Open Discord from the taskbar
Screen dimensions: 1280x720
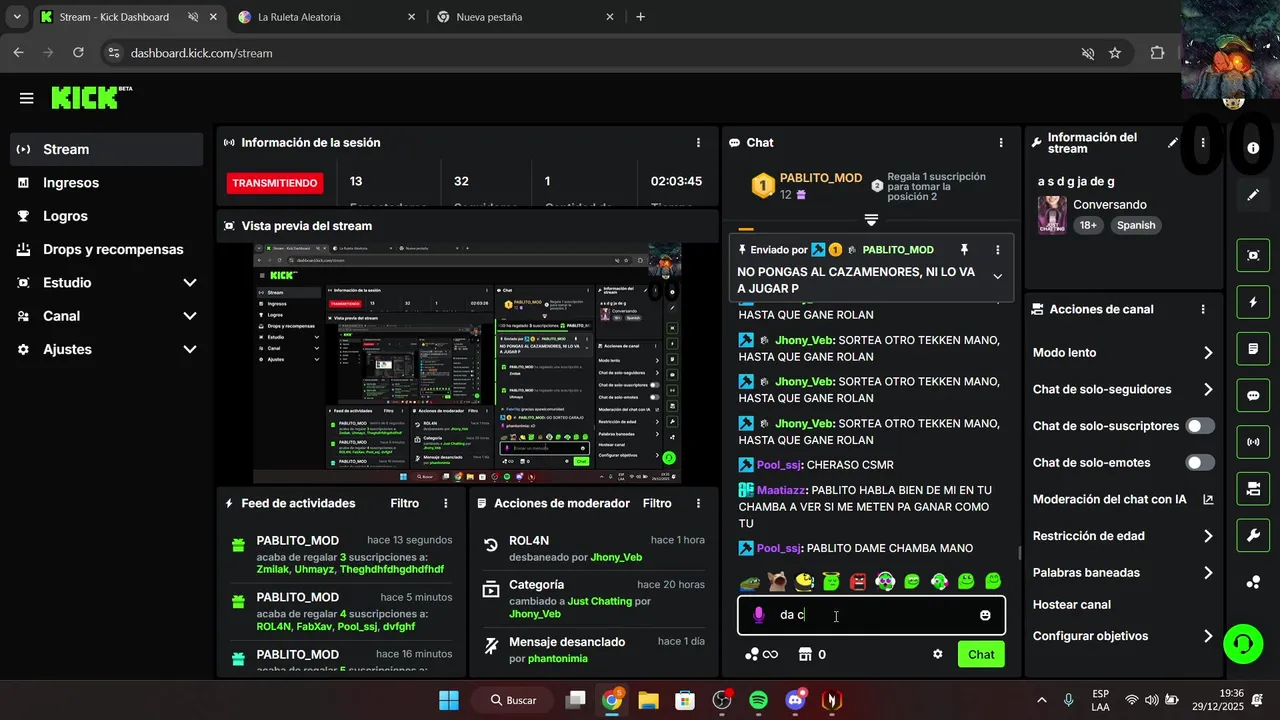click(795, 700)
